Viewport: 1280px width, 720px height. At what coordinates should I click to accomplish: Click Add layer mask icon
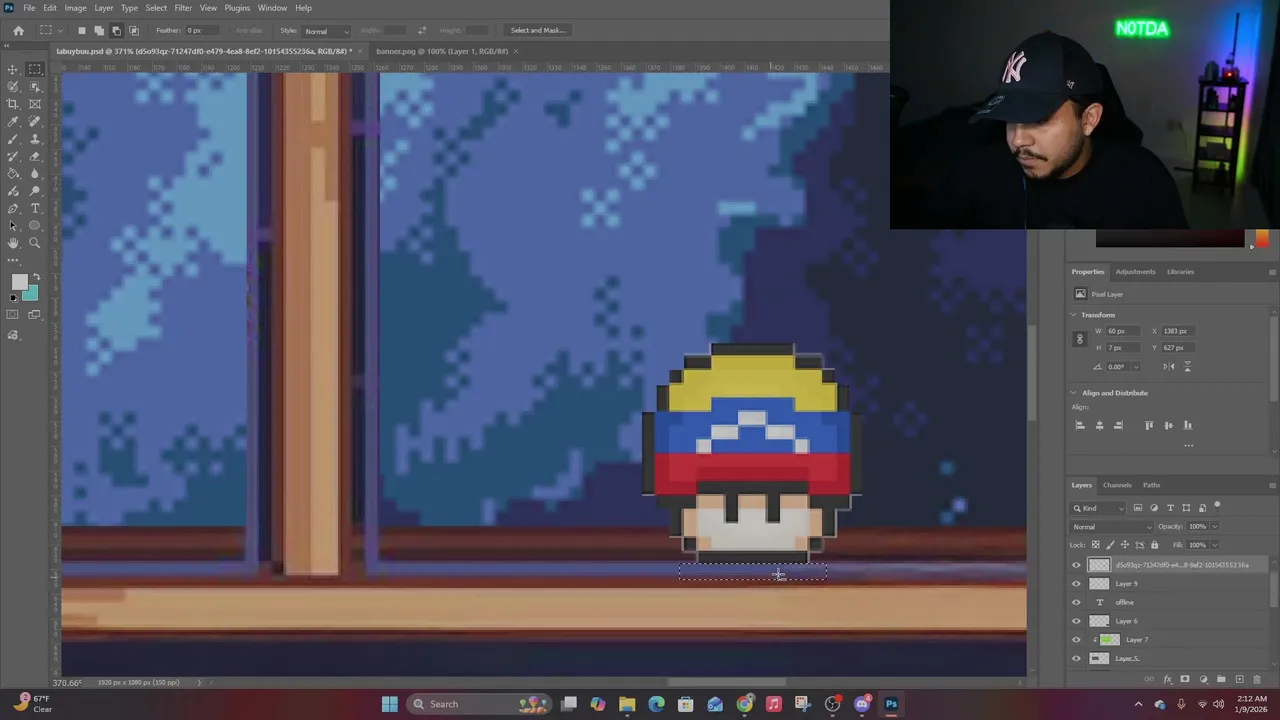point(1185,679)
